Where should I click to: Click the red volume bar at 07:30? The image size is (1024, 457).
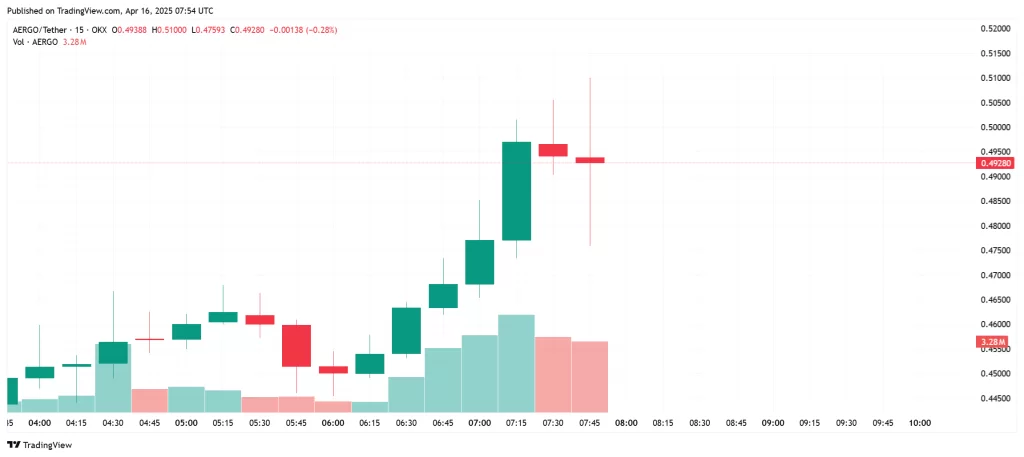coord(553,375)
